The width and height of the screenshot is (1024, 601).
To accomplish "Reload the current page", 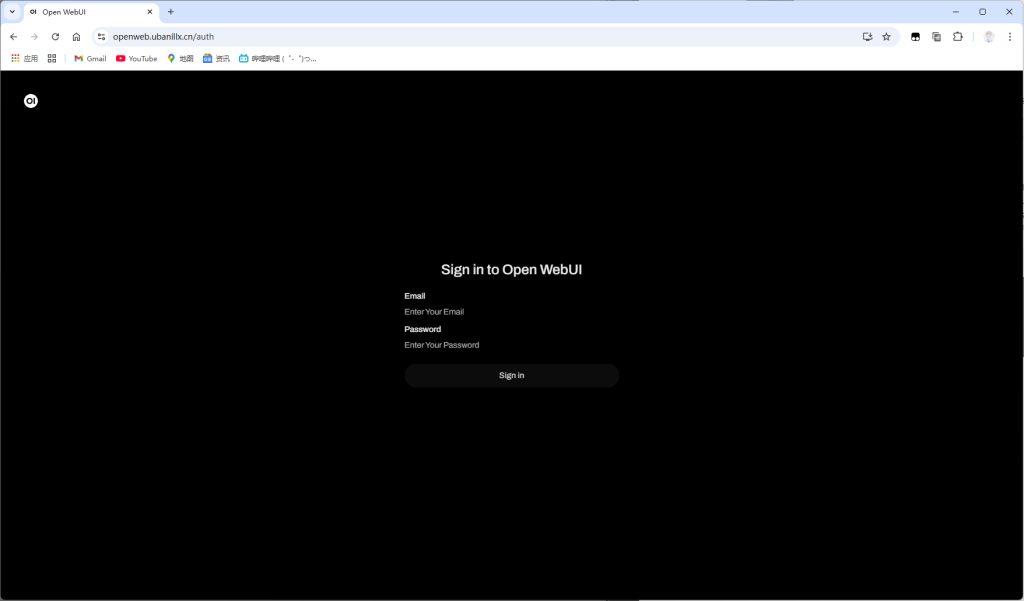I will [x=56, y=37].
